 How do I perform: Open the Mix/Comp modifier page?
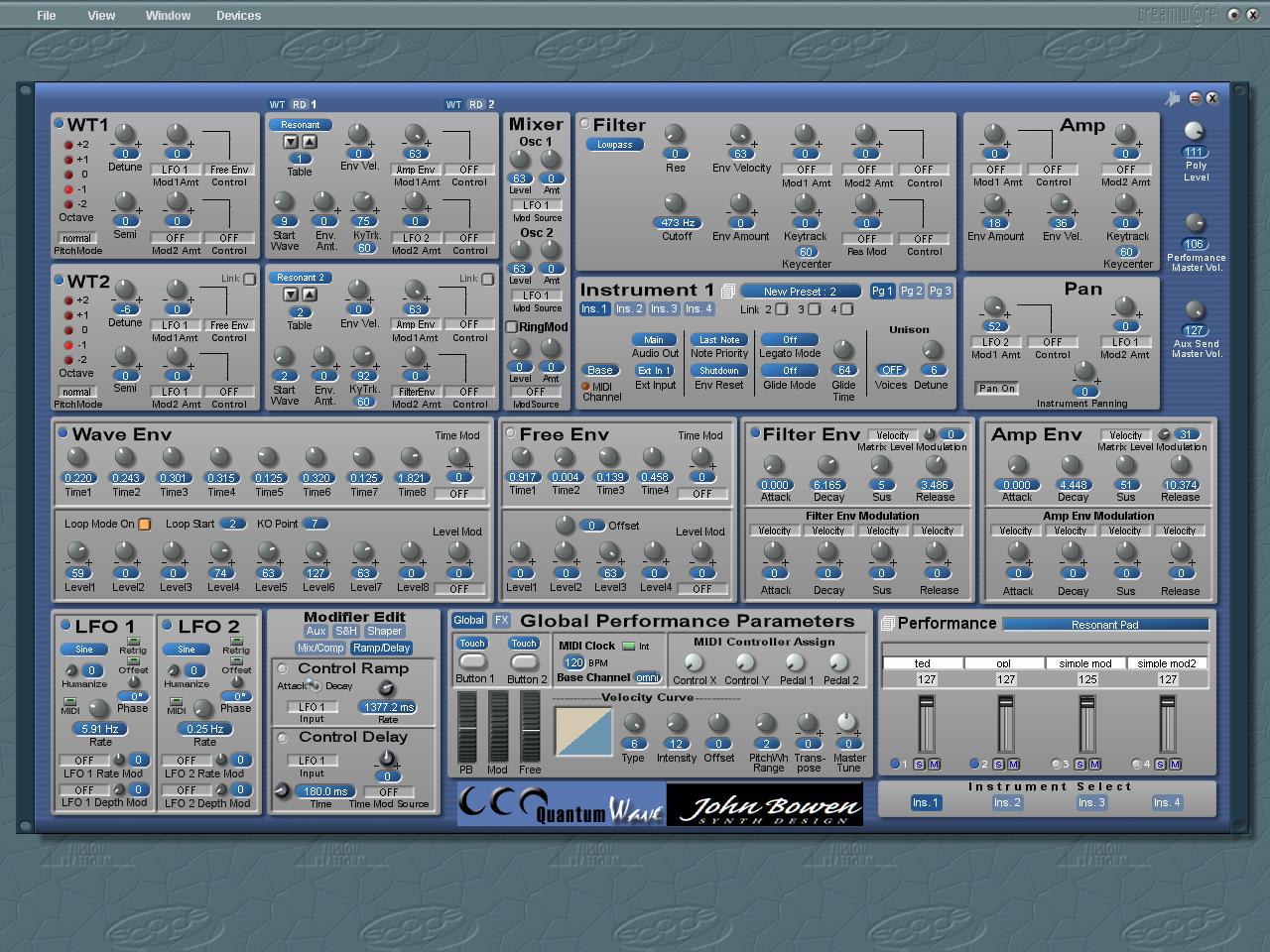(320, 648)
